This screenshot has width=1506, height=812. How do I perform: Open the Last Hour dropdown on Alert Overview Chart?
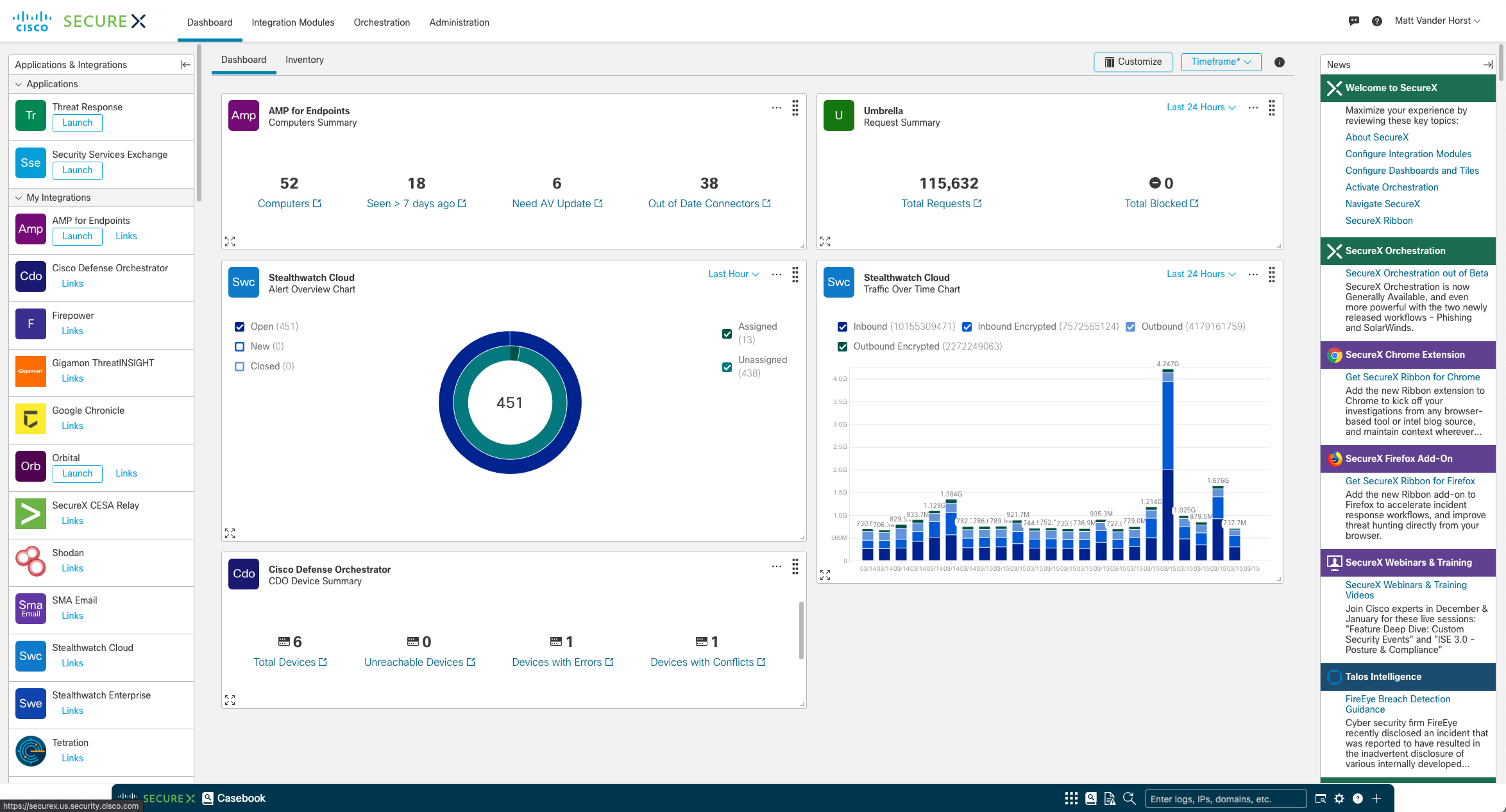click(733, 274)
